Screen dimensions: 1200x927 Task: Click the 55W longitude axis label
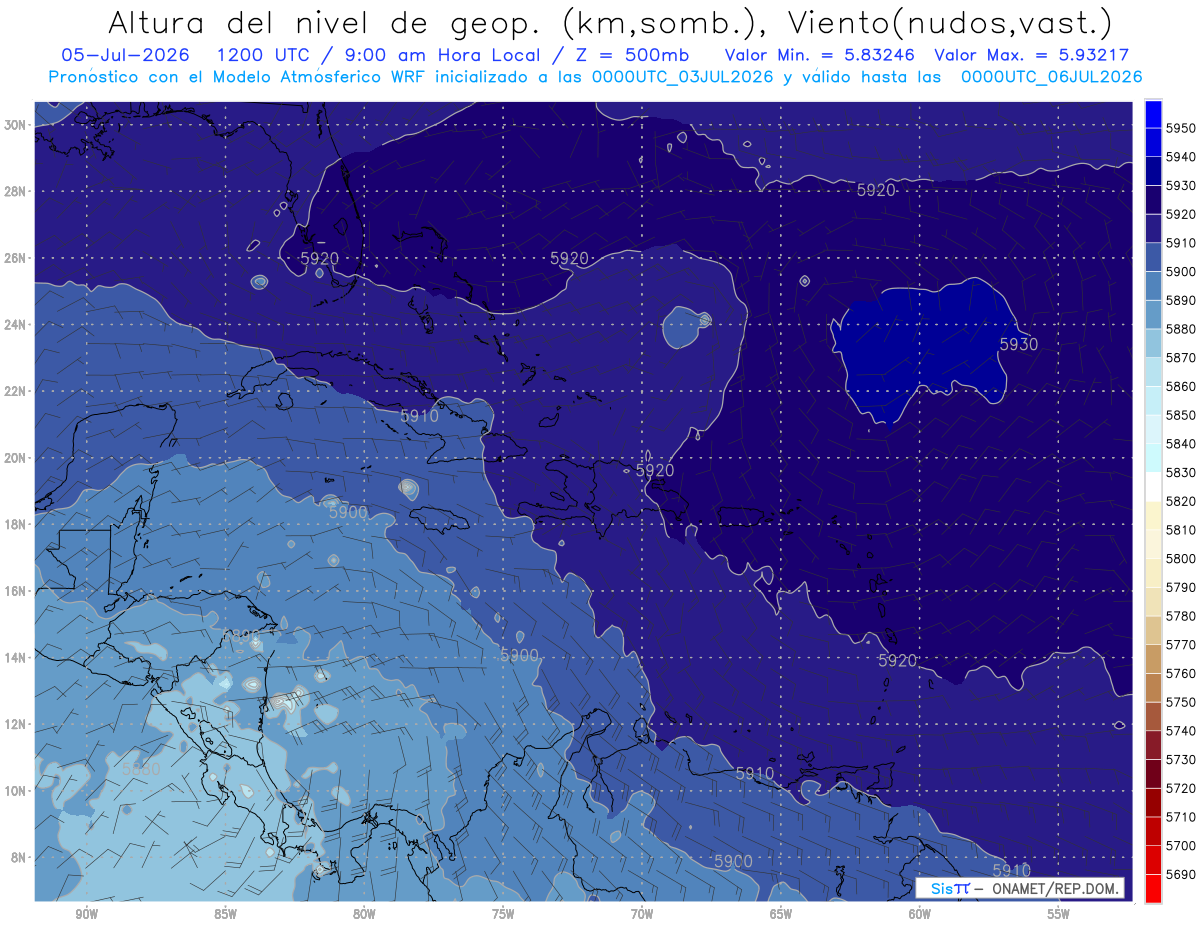pyautogui.click(x=1059, y=915)
